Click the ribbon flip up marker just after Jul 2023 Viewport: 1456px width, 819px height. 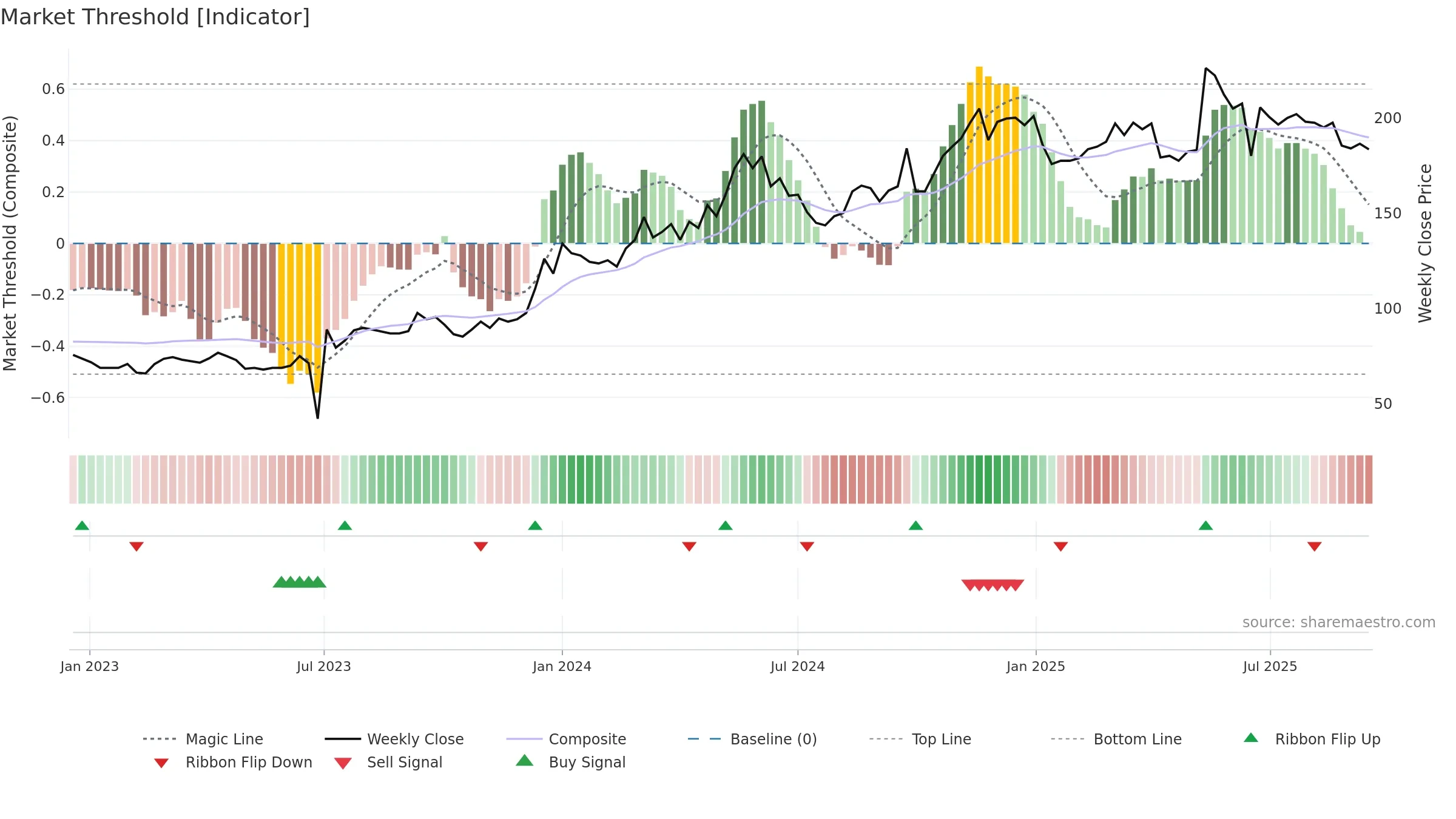[345, 525]
